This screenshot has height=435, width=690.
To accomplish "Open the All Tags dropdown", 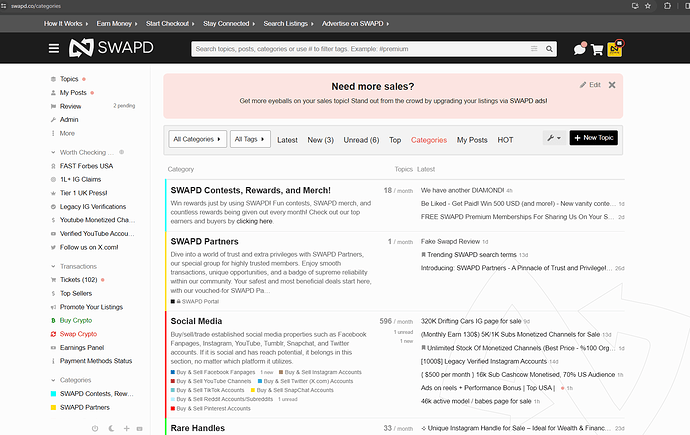I will (250, 139).
